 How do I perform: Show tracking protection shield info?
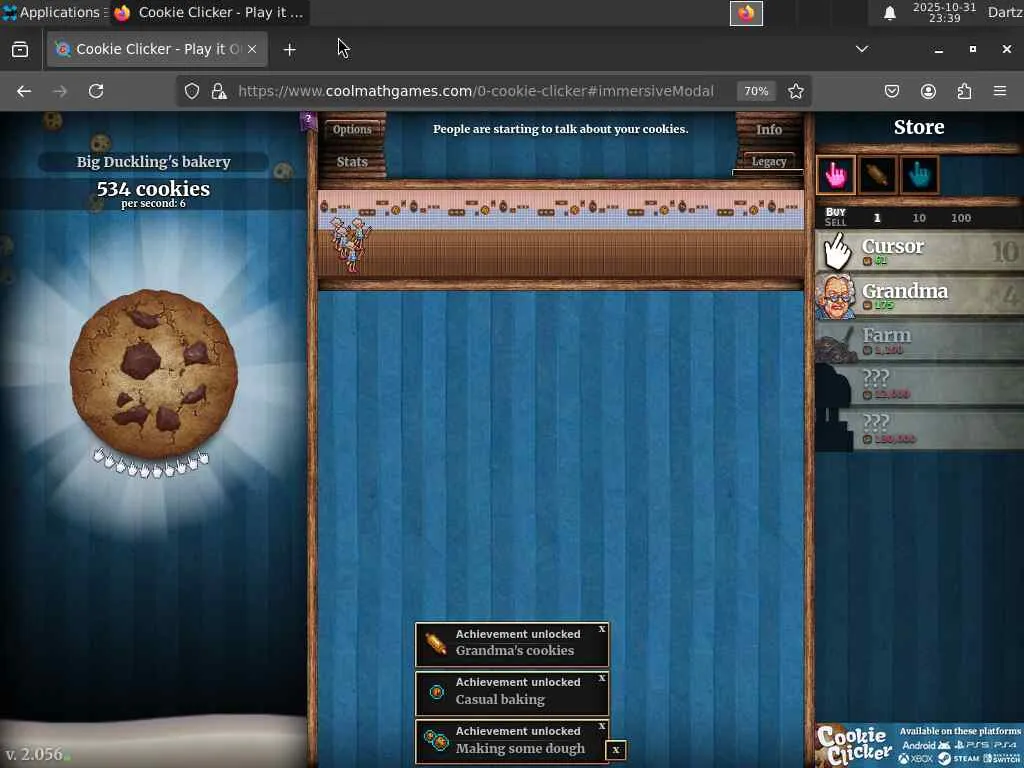[x=191, y=91]
